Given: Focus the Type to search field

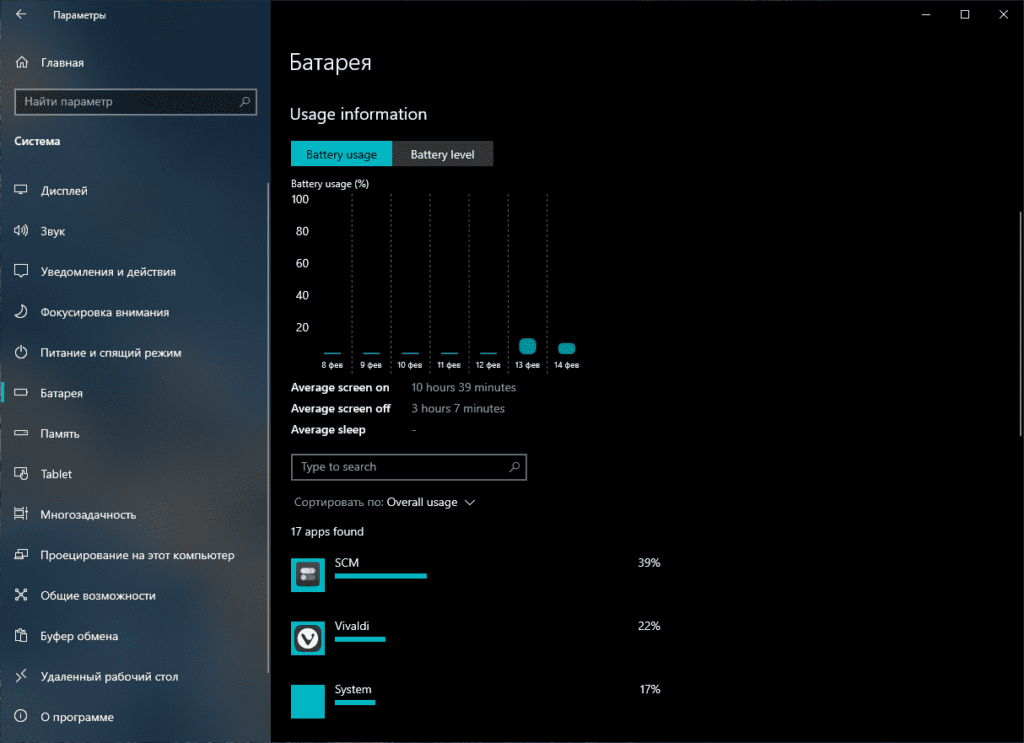Looking at the screenshot, I should click(409, 467).
